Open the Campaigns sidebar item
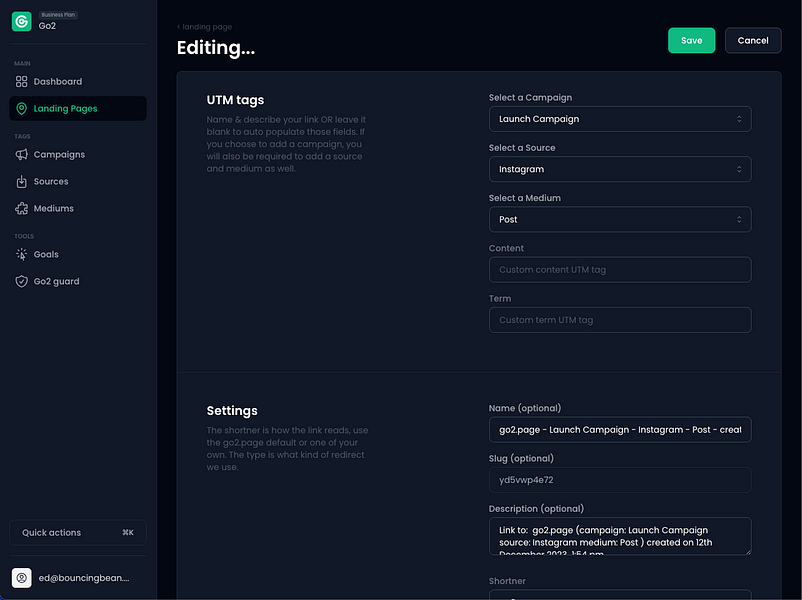802x600 pixels. pos(59,154)
